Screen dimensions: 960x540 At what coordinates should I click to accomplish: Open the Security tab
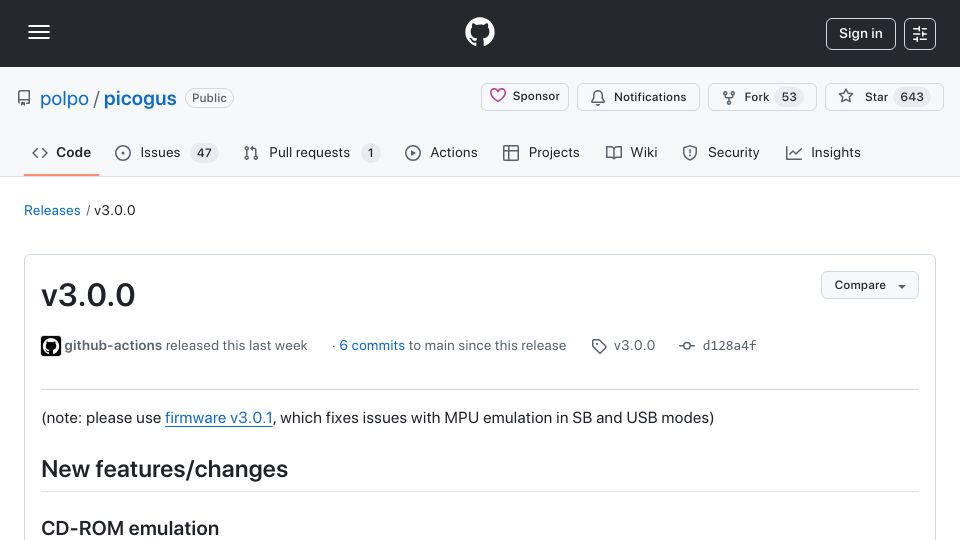point(721,152)
